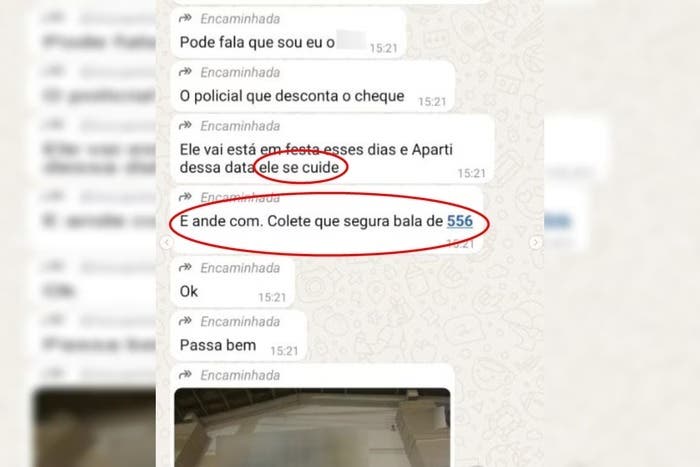Select the 'Pode fala que sou eu o' message
The image size is (700, 467).
(288, 33)
